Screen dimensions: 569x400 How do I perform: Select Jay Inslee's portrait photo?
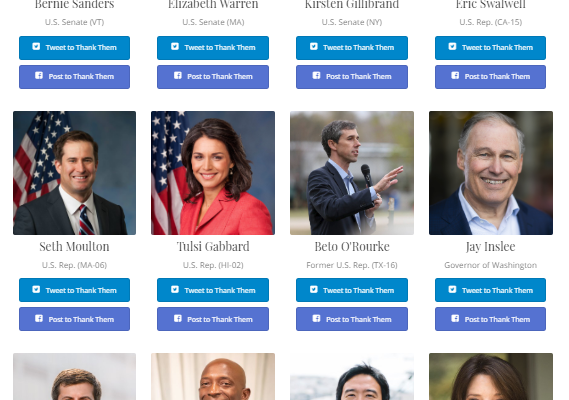click(491, 173)
